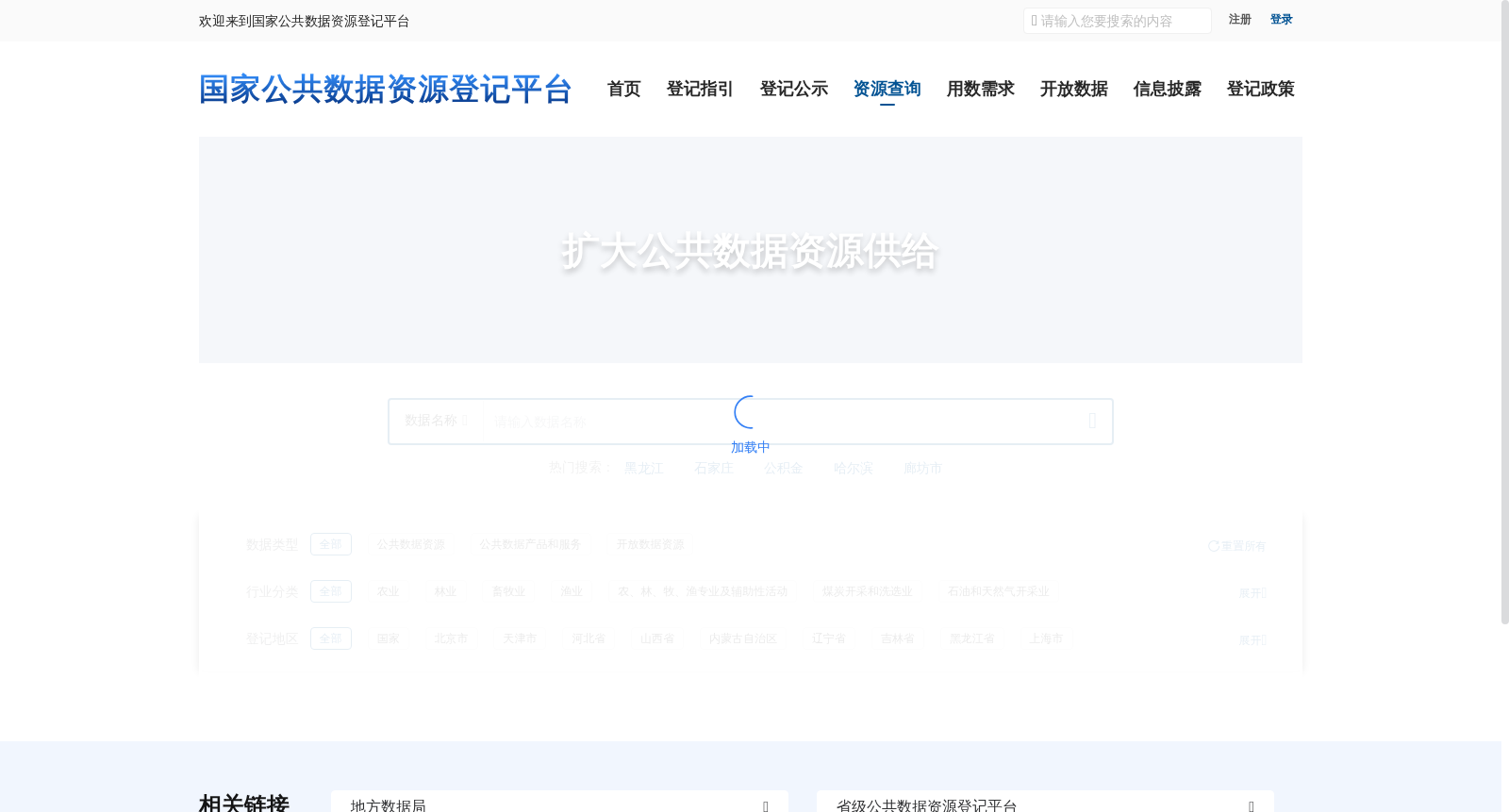The width and height of the screenshot is (1509, 812).
Task: Select hot search 廊坊市
Action: pos(922,468)
